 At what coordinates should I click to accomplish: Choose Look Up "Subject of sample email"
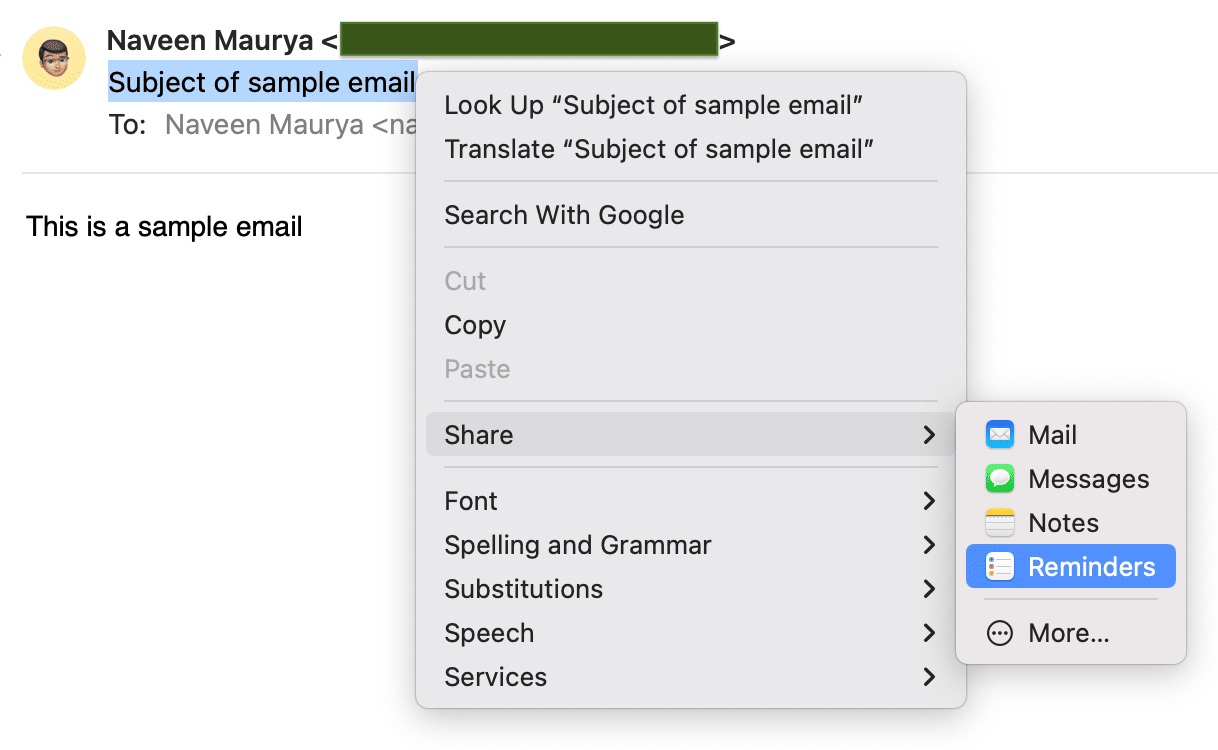(653, 105)
